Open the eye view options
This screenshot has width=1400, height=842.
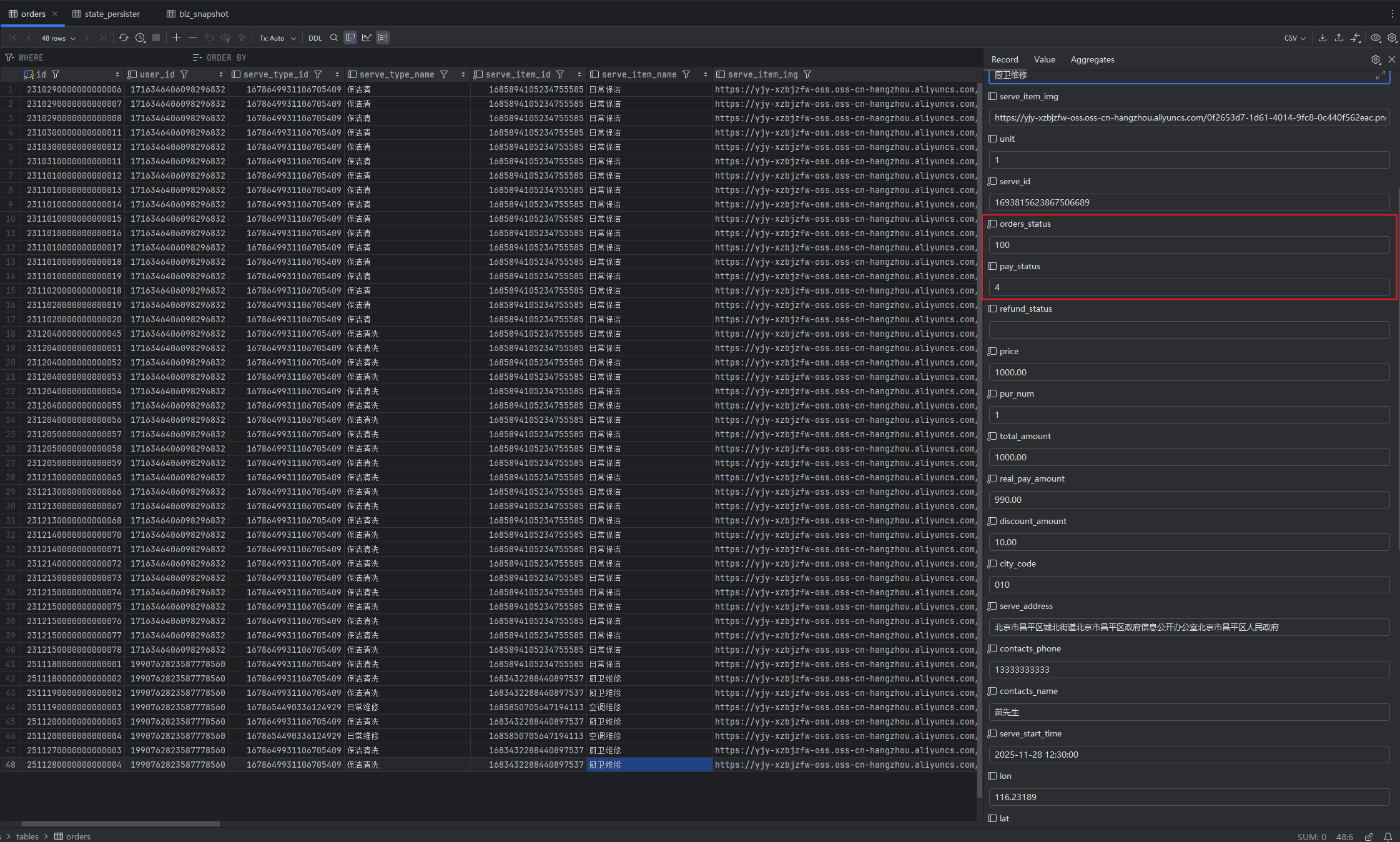click(1376, 37)
